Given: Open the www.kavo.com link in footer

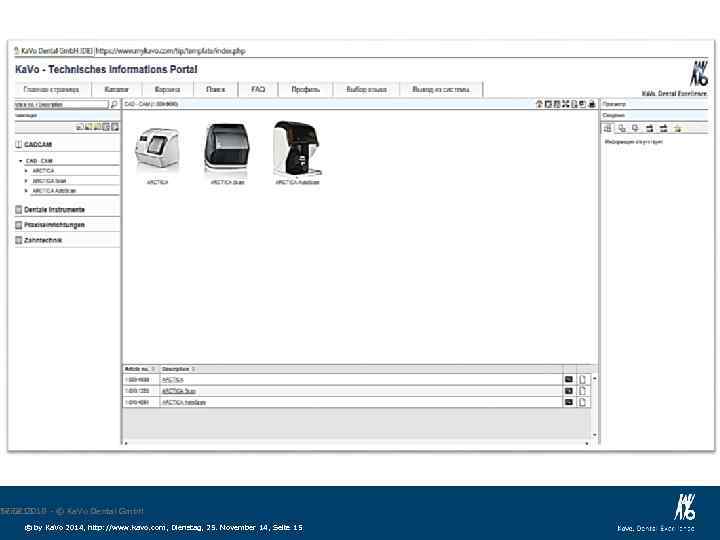Looking at the screenshot, I should 127,528.
